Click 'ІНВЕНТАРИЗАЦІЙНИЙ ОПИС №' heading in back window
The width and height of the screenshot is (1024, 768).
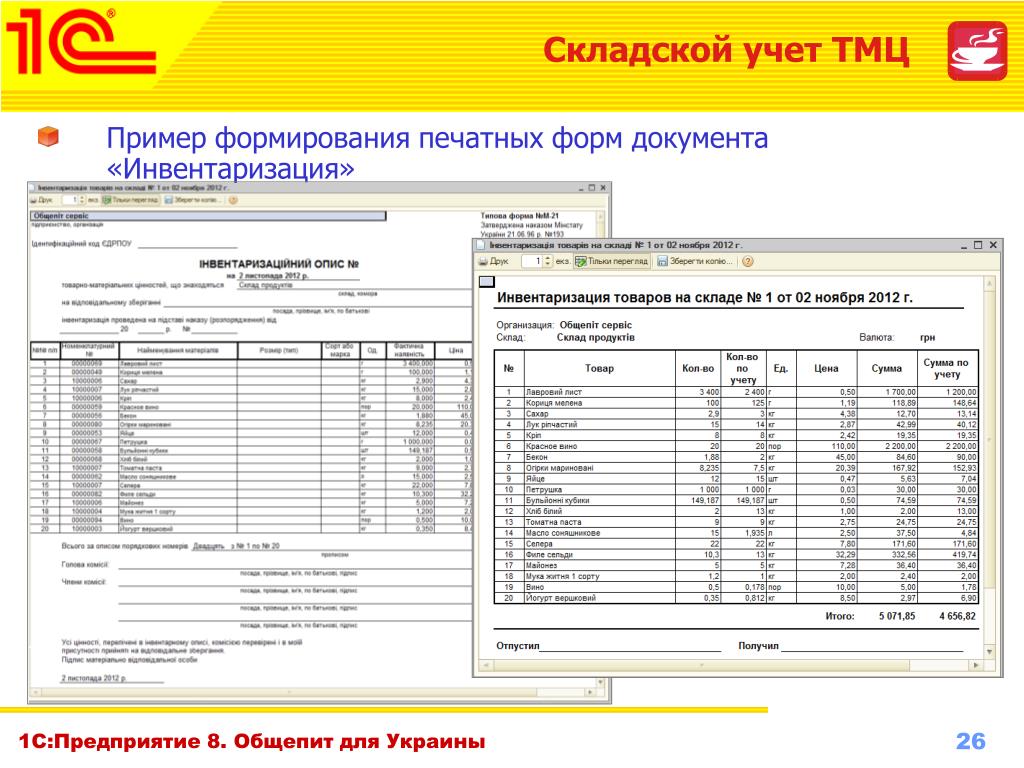279,264
